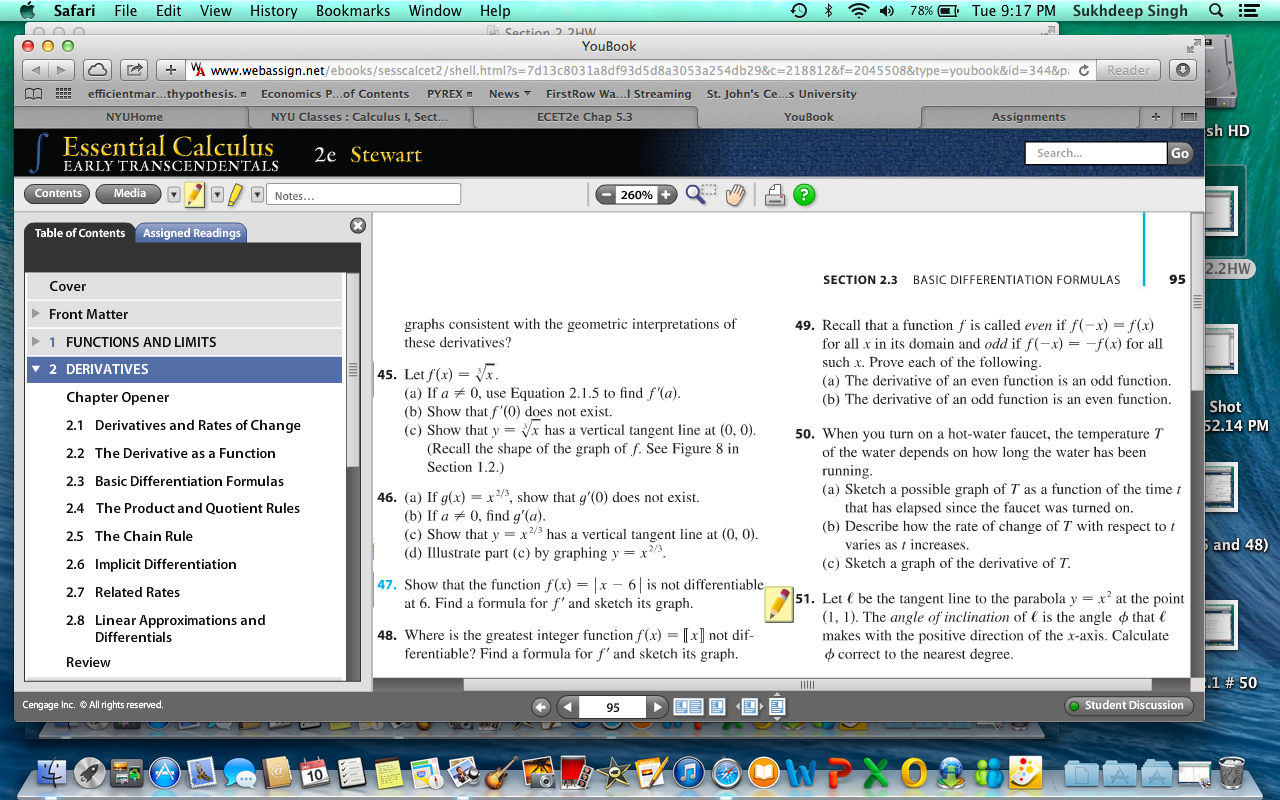Zoom out with the minus button
Viewport: 1280px width, 800px height.
[x=606, y=195]
